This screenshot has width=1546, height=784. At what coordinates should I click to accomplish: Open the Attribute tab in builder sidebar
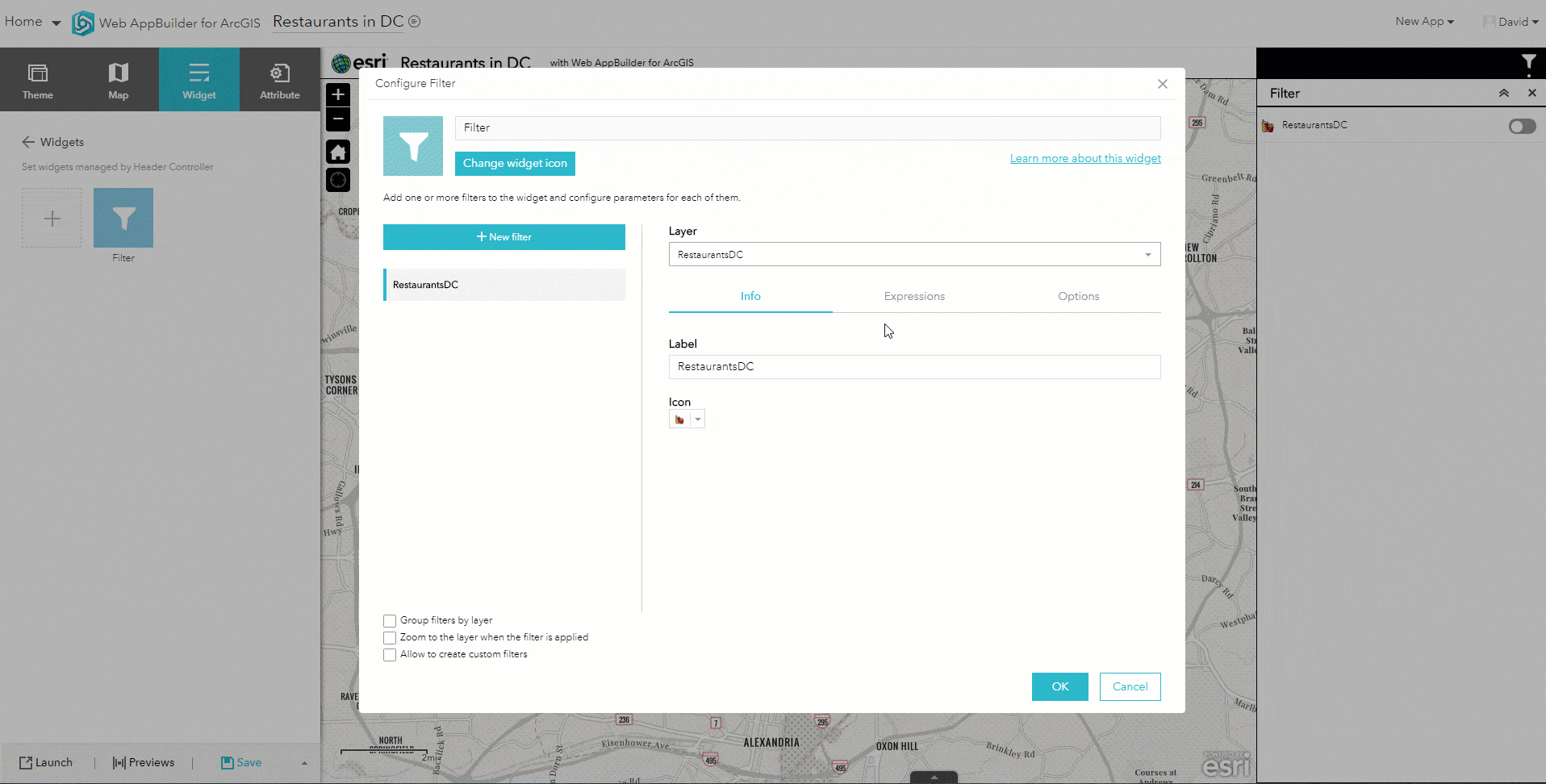280,80
